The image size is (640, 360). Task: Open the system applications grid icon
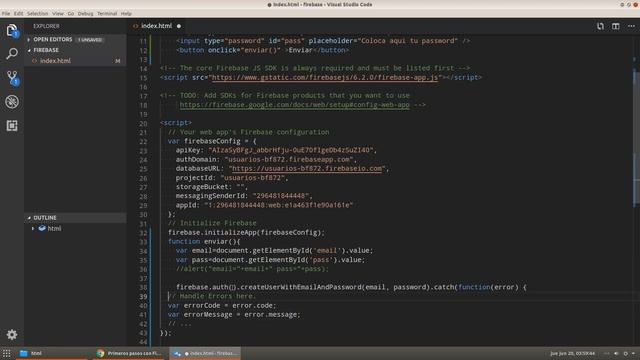[x=7, y=353]
